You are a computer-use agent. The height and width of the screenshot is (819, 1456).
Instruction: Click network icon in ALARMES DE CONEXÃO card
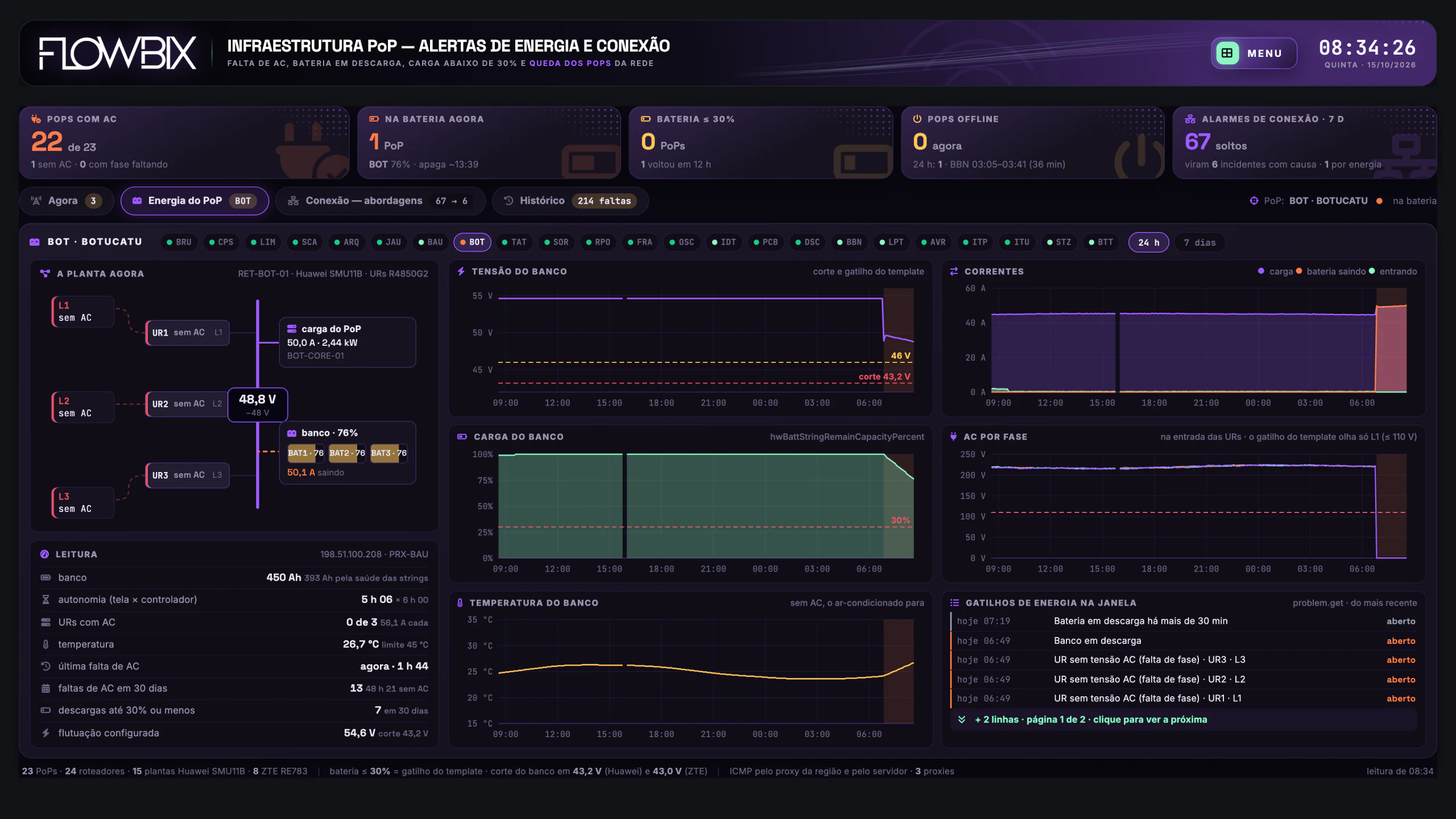coord(1190,119)
